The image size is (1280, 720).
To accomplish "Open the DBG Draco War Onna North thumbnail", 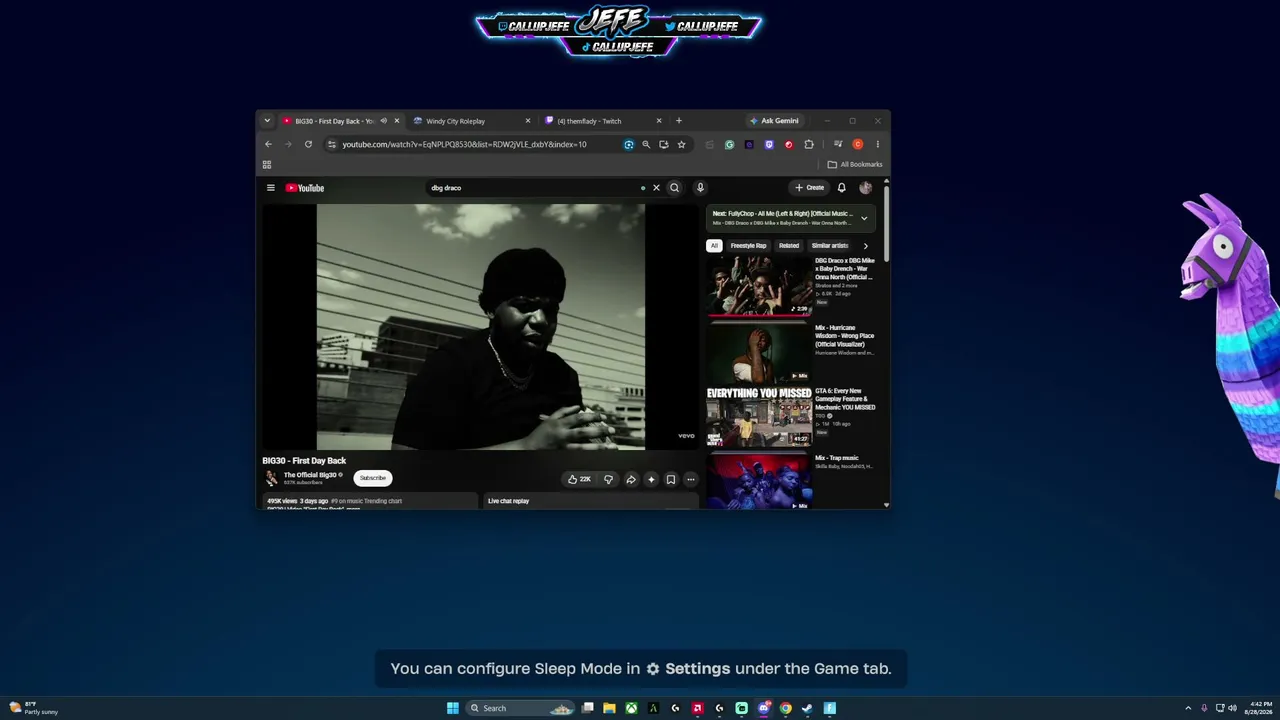I will pyautogui.click(x=759, y=286).
